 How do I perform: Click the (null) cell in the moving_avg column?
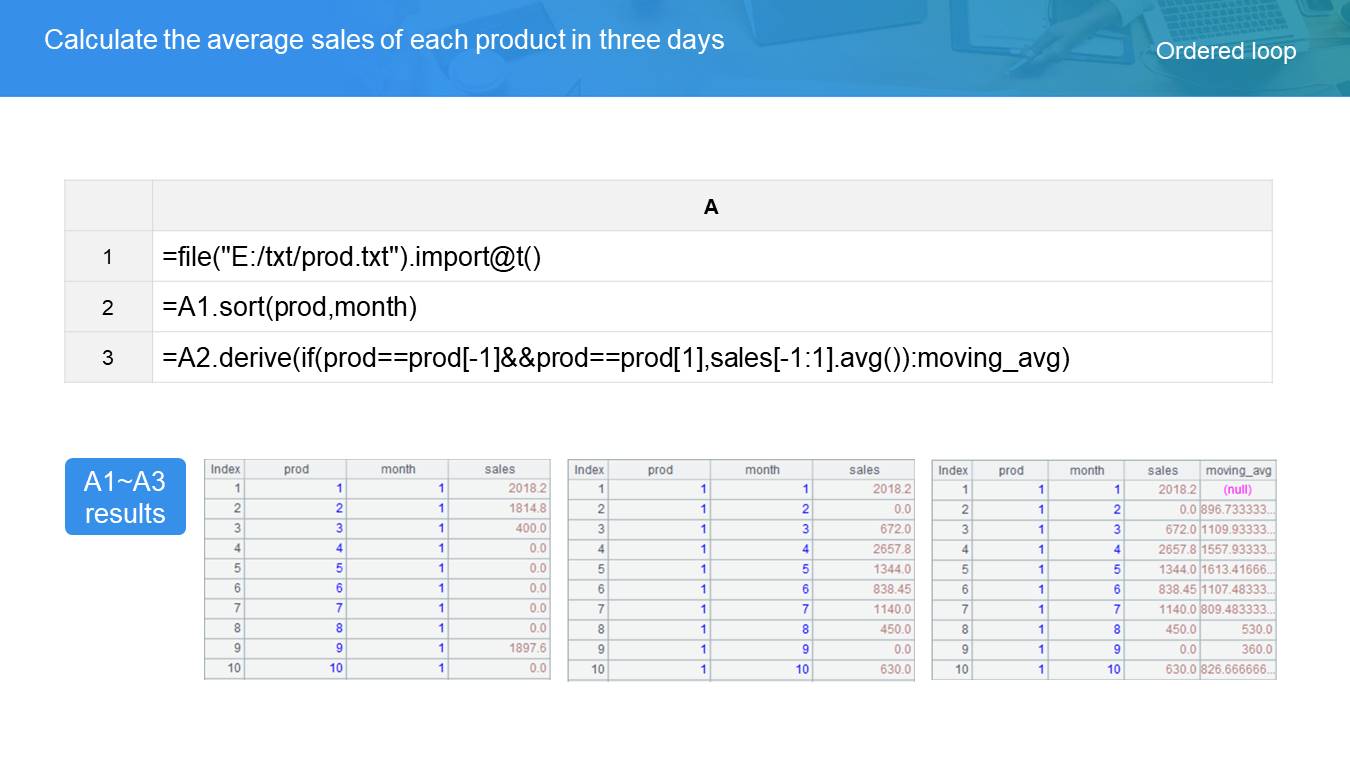coord(1237,490)
